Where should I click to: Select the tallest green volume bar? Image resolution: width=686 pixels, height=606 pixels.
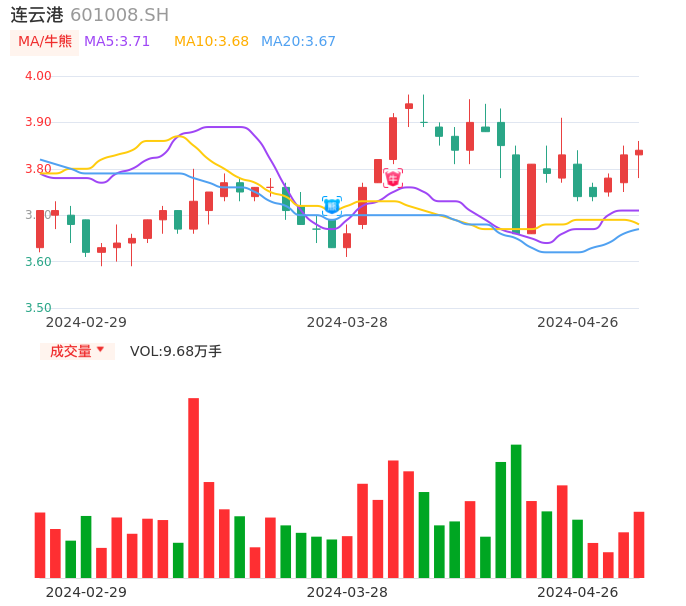pyautogui.click(x=516, y=511)
